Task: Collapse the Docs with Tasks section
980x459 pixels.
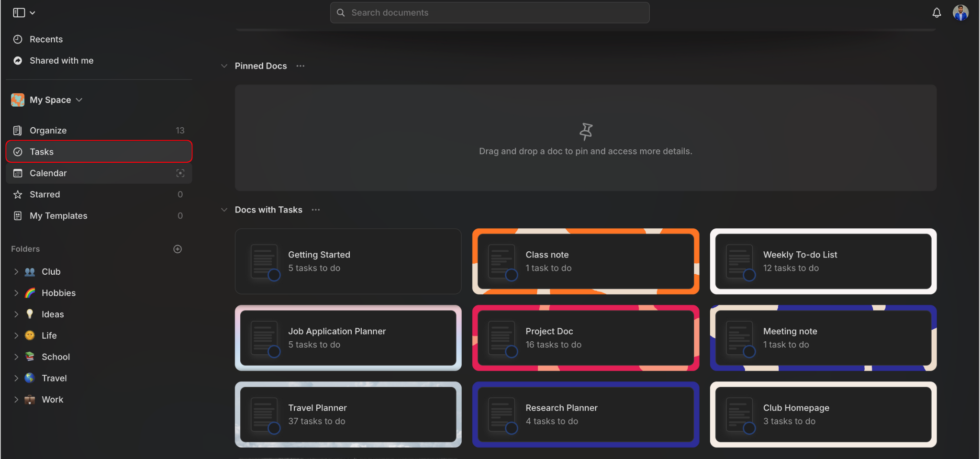Action: (224, 210)
